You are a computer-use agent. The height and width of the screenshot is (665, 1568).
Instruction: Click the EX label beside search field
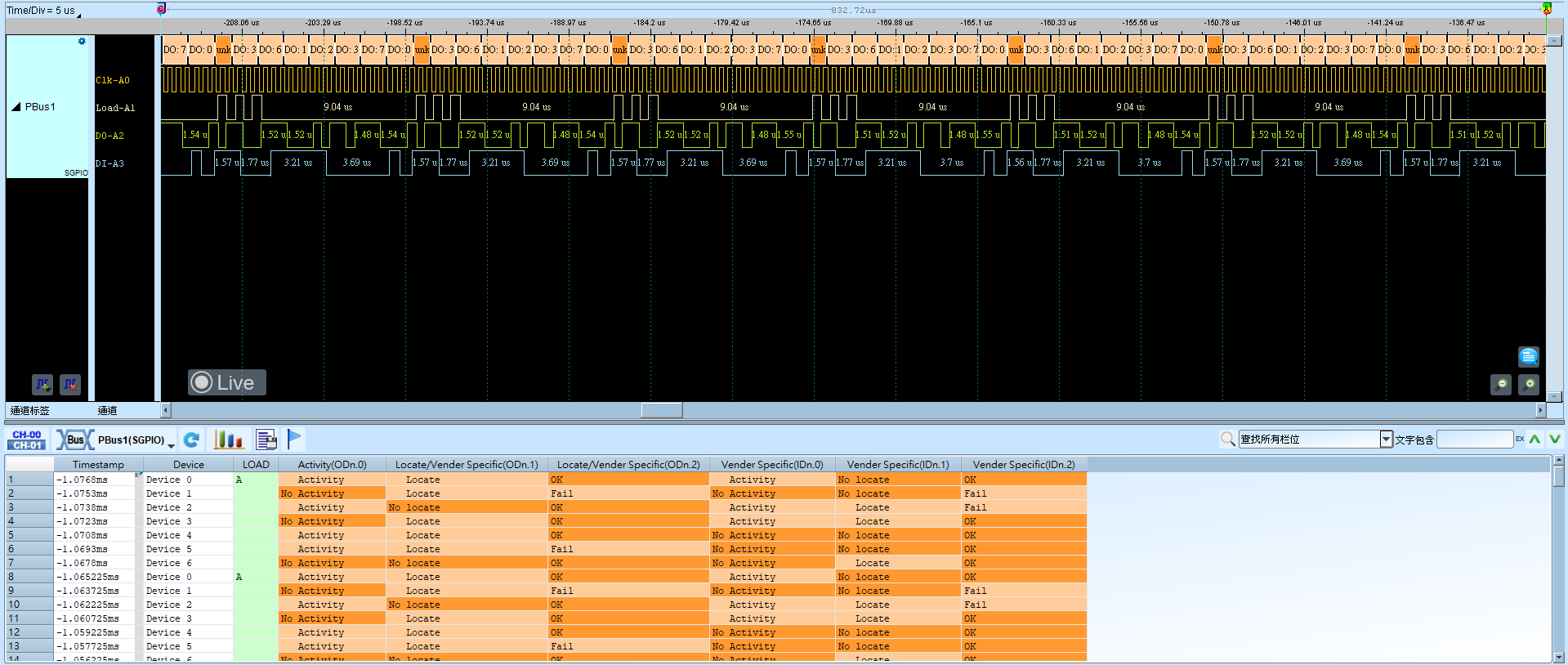(x=1520, y=439)
